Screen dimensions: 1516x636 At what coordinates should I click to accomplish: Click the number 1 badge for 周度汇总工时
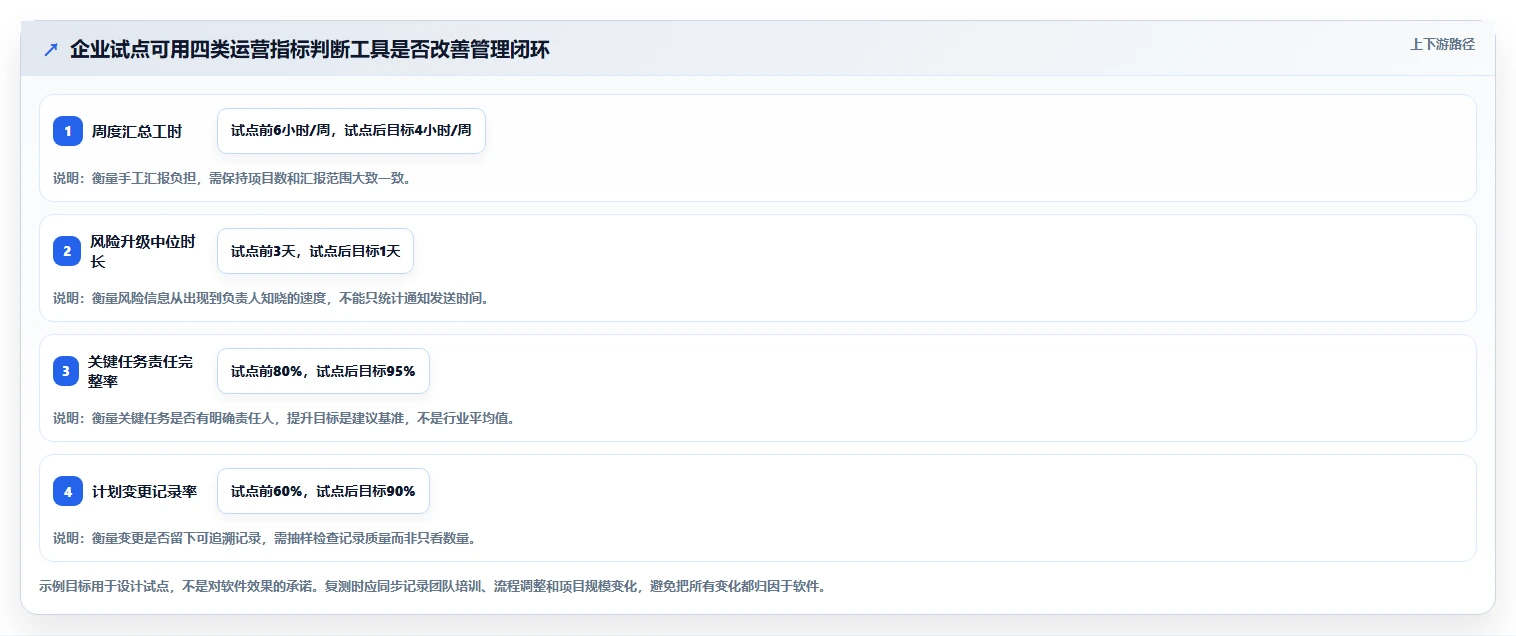68,131
